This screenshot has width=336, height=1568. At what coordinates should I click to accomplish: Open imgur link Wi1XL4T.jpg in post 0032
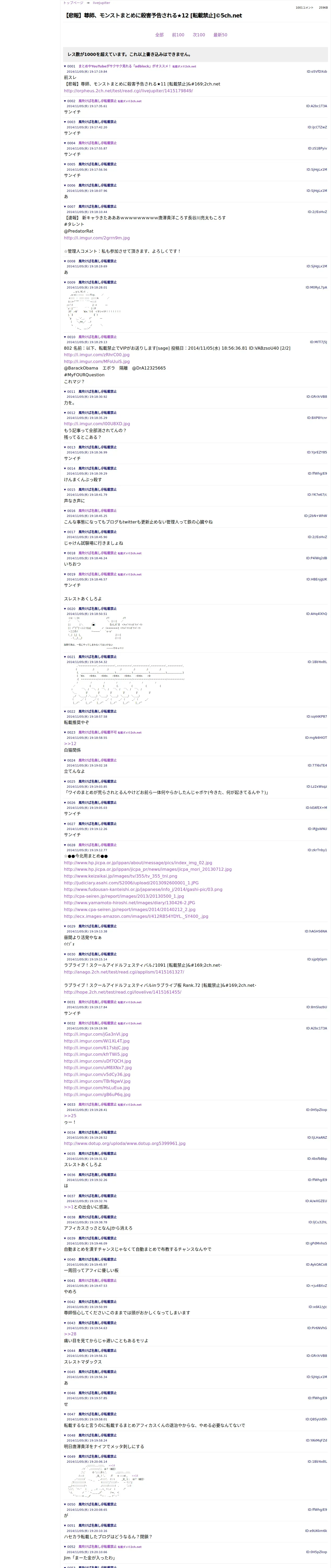click(97, 1041)
